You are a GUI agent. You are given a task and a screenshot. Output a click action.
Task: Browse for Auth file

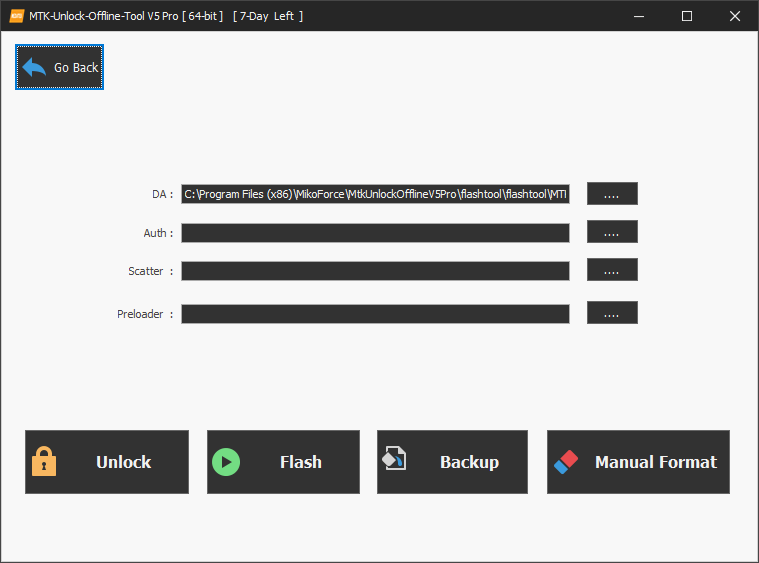point(612,232)
